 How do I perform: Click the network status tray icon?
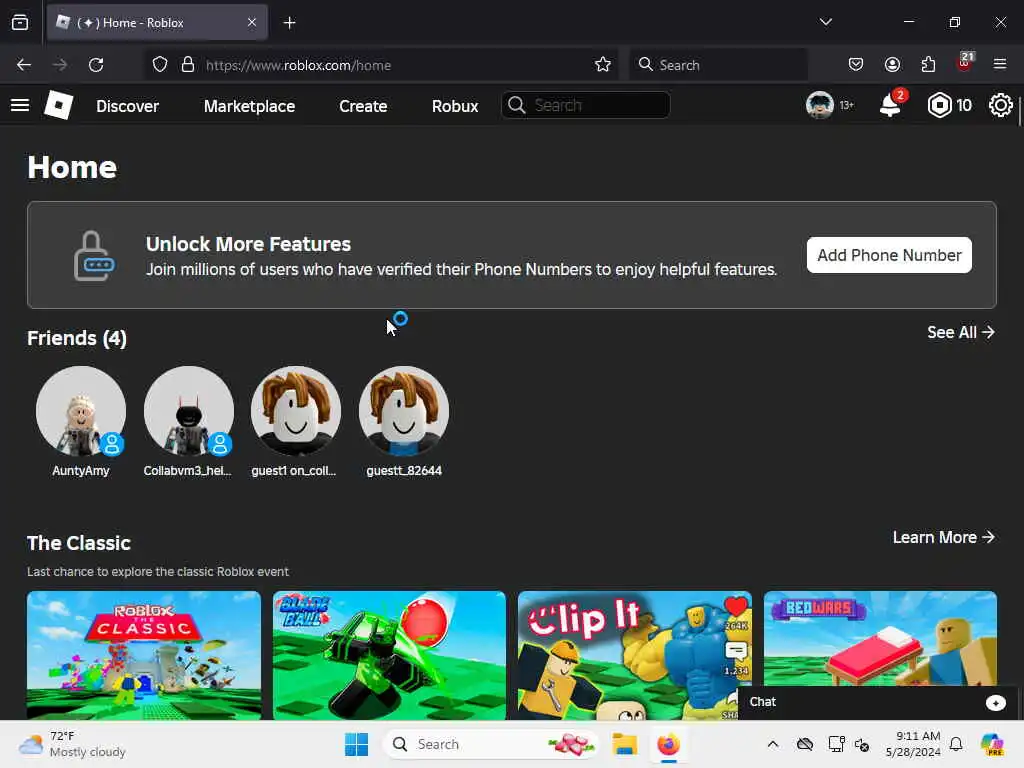coord(836,744)
